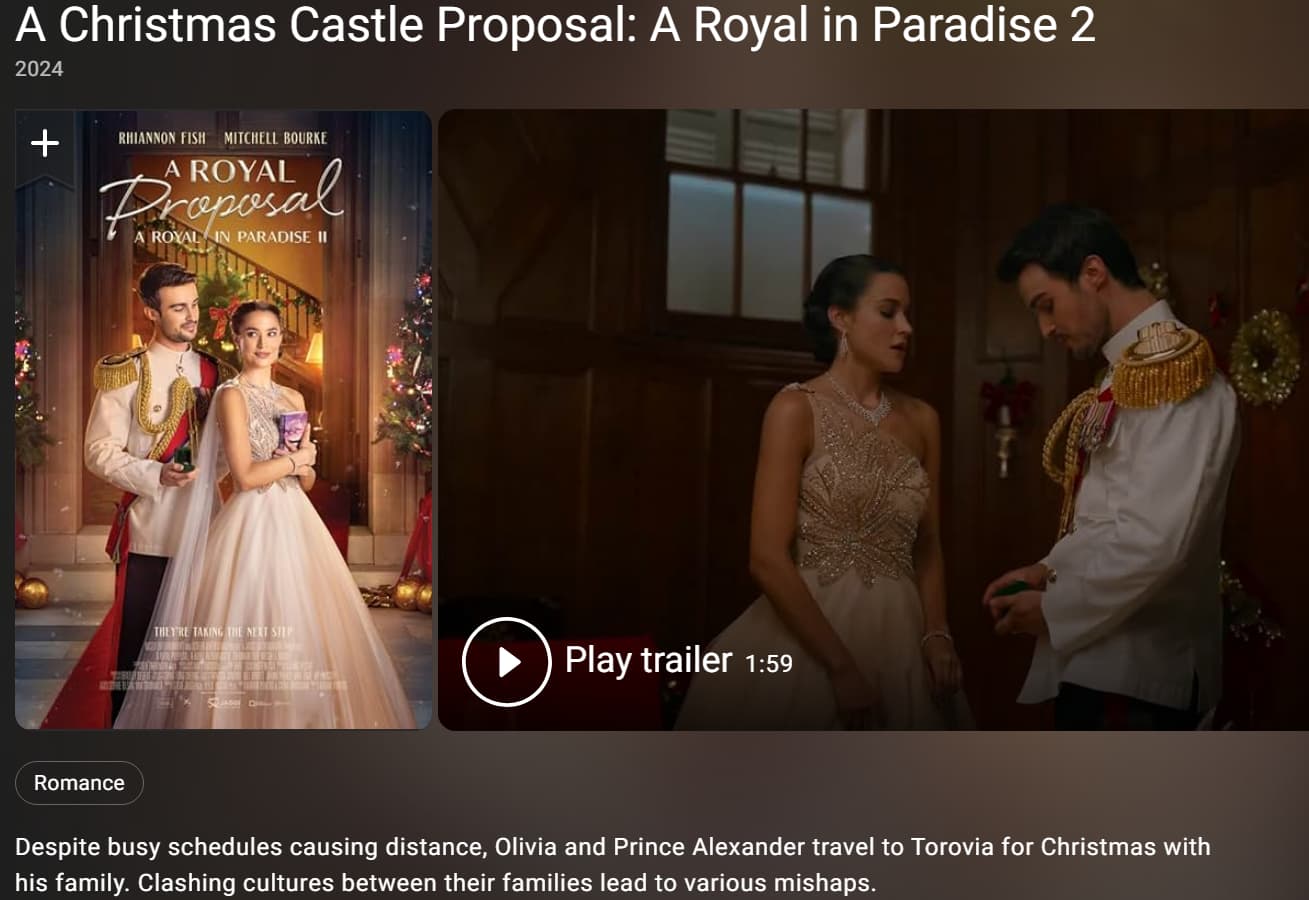Add the movie to watchlist with plus icon
The width and height of the screenshot is (1309, 900).
tap(45, 144)
